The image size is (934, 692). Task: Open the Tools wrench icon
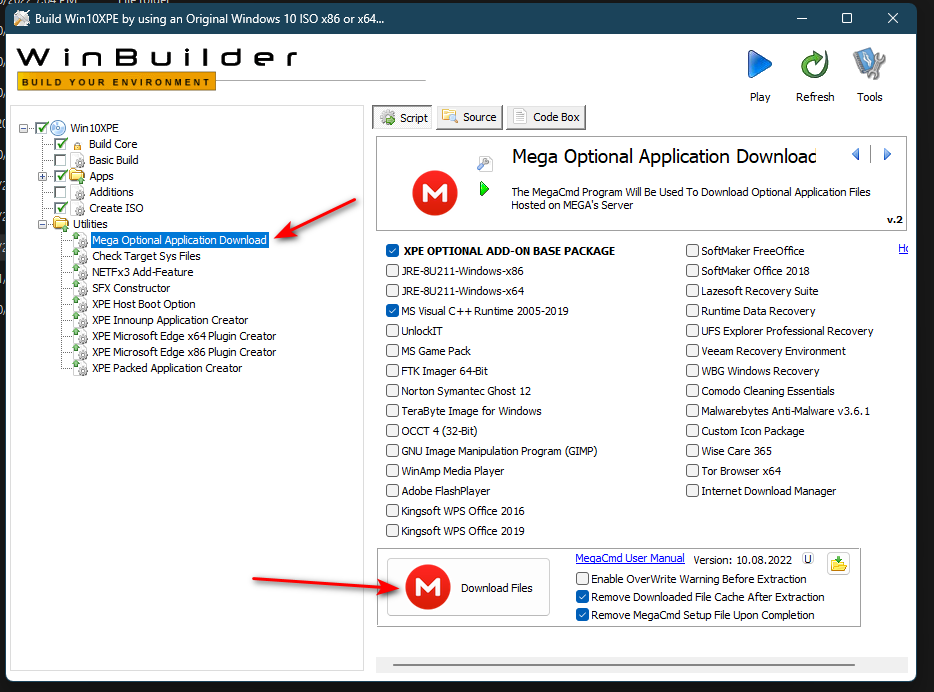869,64
